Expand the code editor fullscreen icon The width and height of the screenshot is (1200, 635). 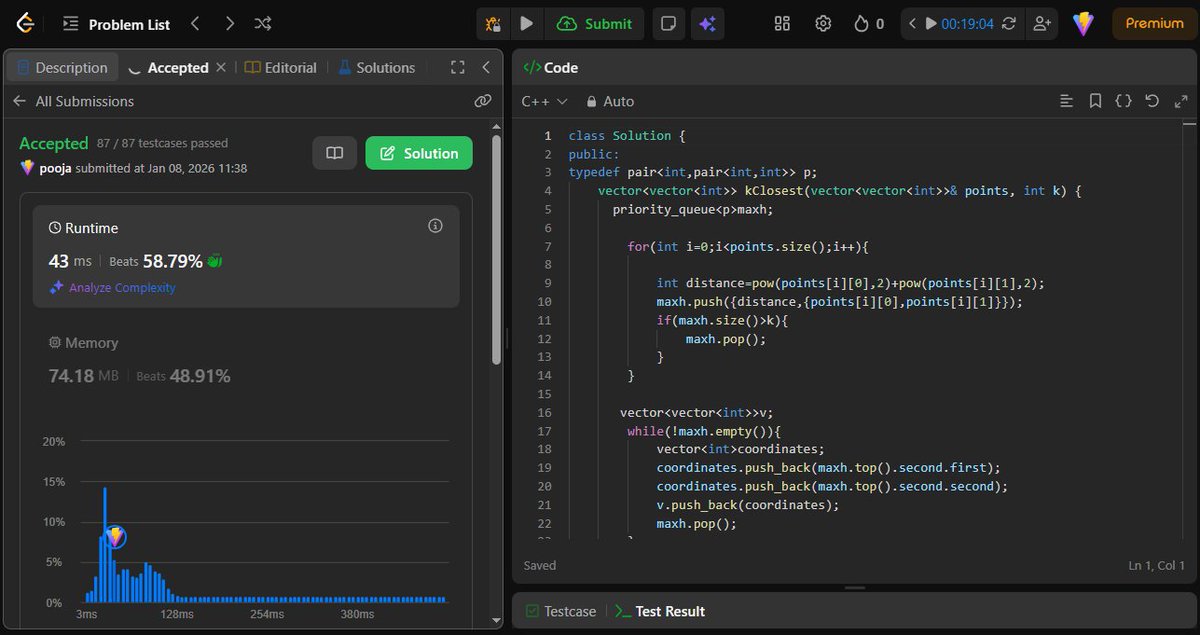click(1181, 101)
